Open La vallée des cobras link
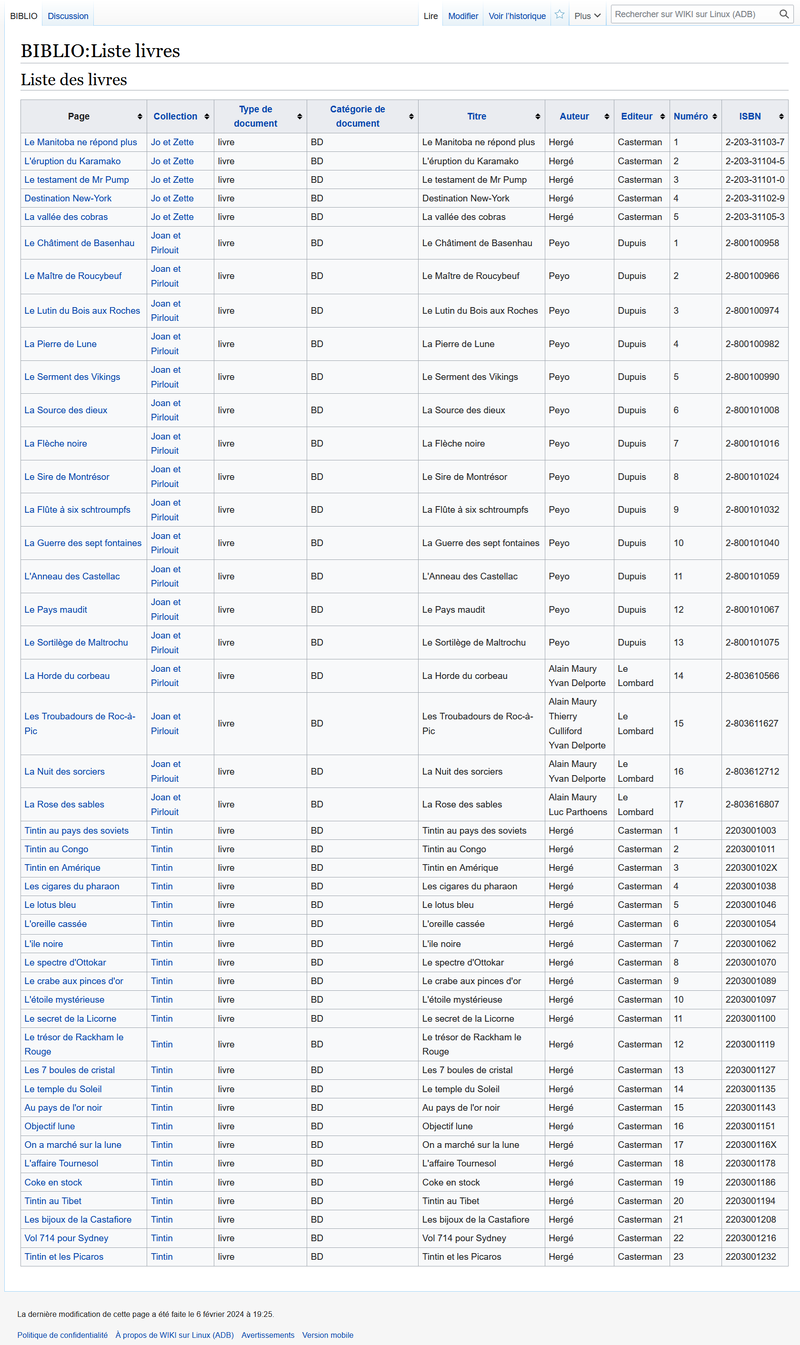Screen dimensions: 800x1345 (66, 217)
